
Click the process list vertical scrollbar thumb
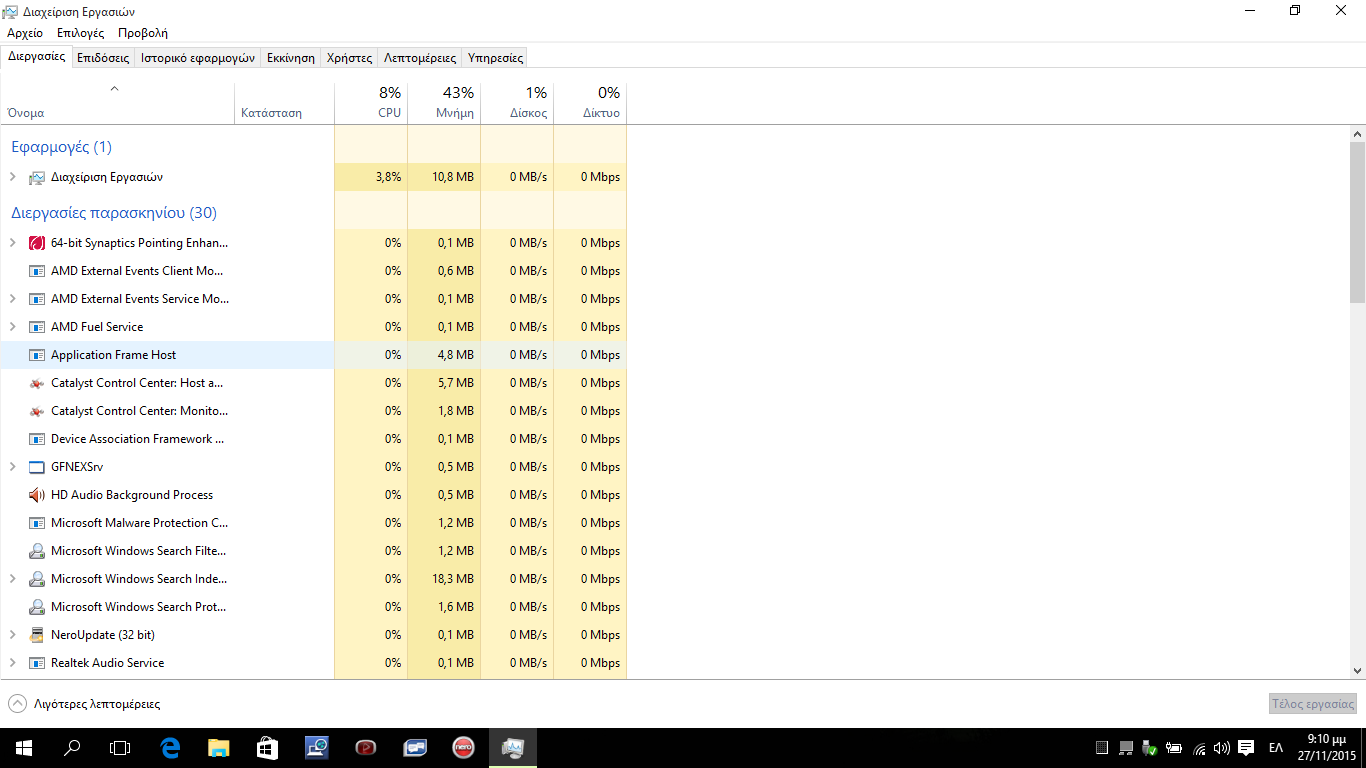[x=1357, y=222]
